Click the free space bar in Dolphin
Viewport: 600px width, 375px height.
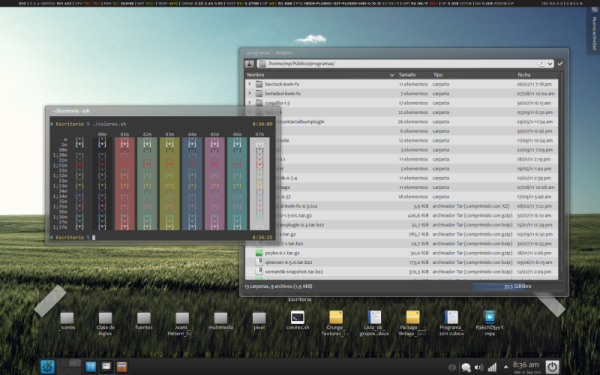tap(518, 286)
